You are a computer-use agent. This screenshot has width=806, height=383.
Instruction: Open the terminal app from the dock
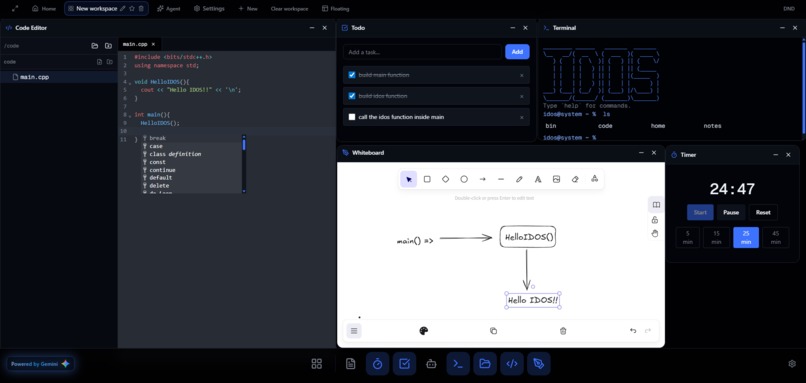tap(458, 364)
